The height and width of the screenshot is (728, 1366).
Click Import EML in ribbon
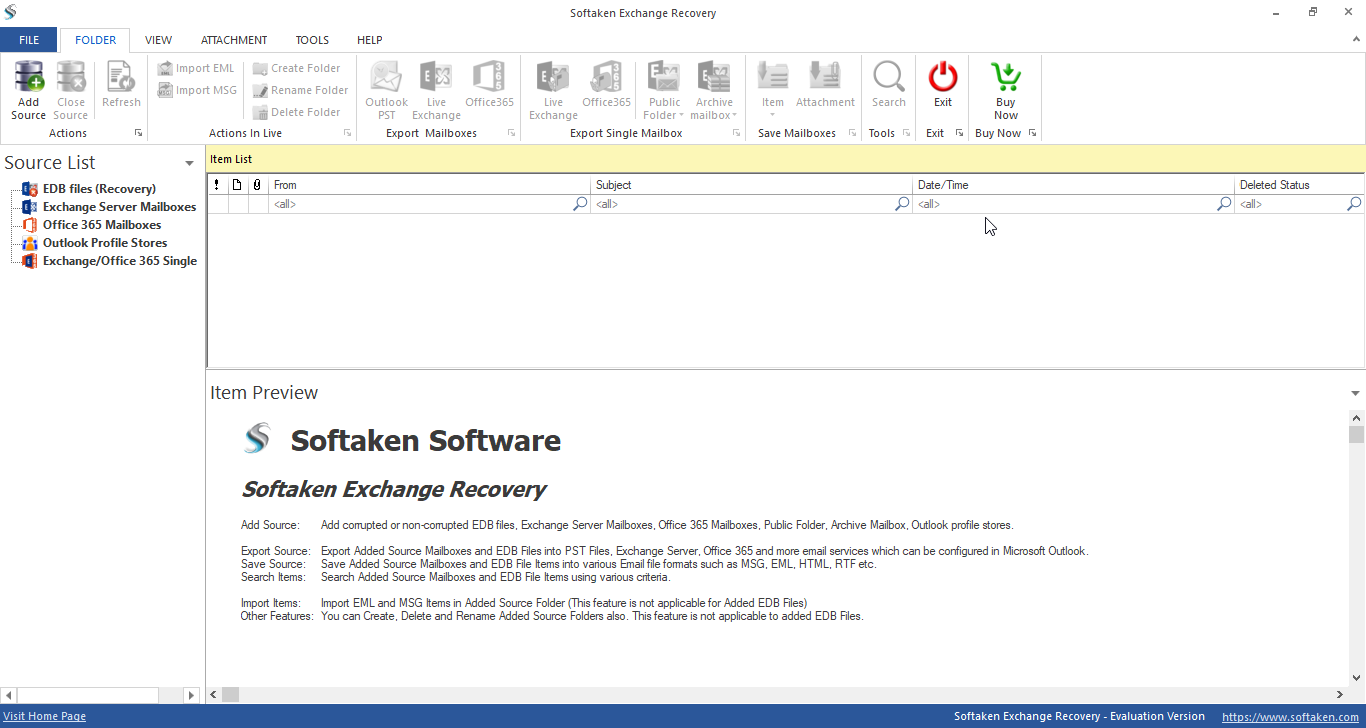coord(196,68)
